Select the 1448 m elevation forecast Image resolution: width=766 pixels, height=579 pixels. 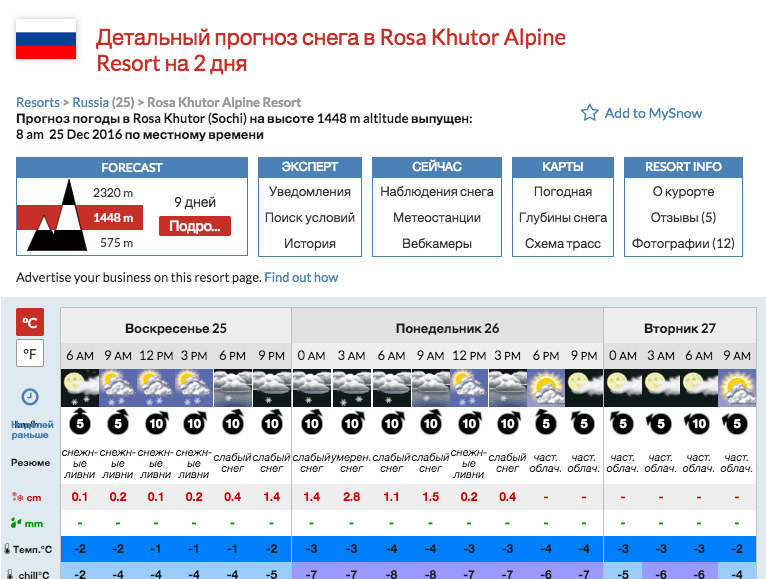click(x=113, y=217)
